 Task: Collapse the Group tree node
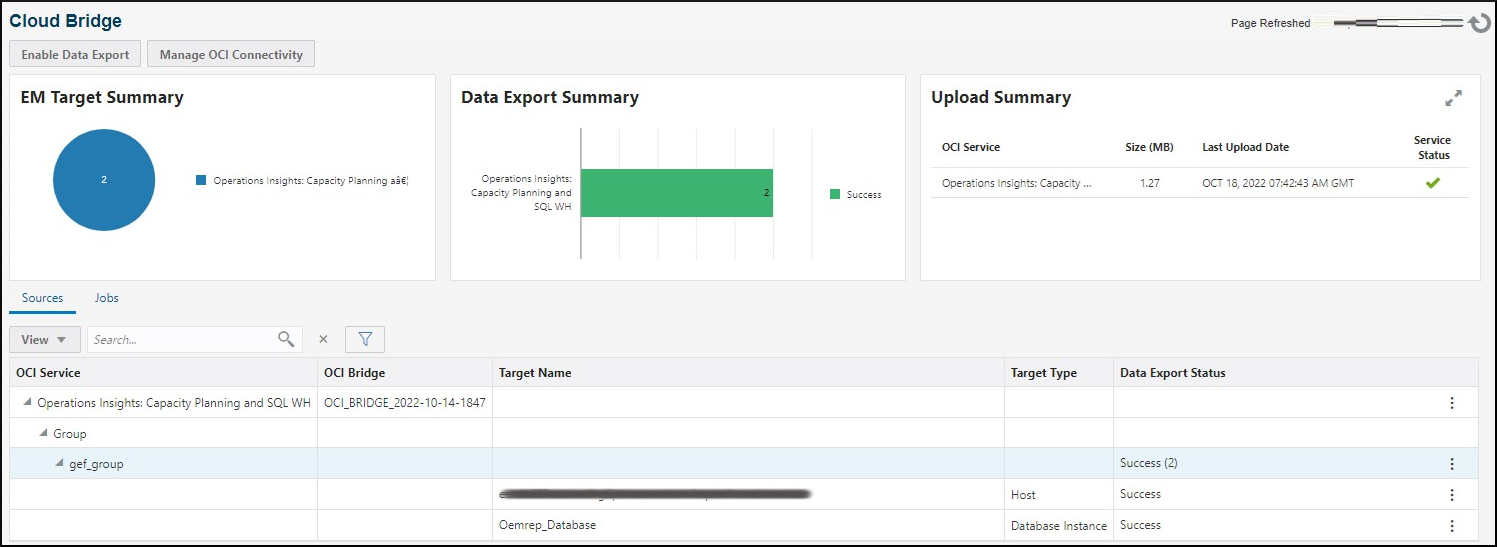tap(43, 434)
